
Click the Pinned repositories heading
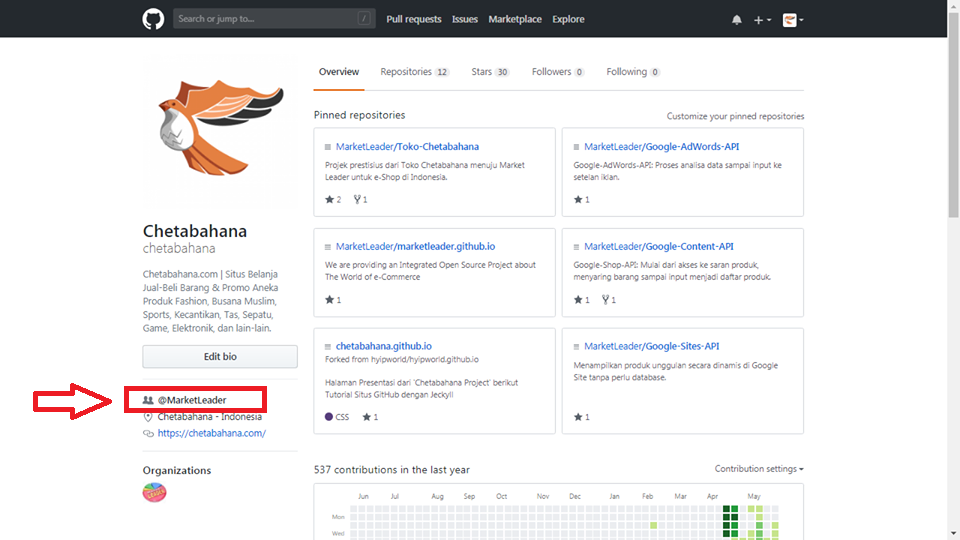tap(359, 115)
